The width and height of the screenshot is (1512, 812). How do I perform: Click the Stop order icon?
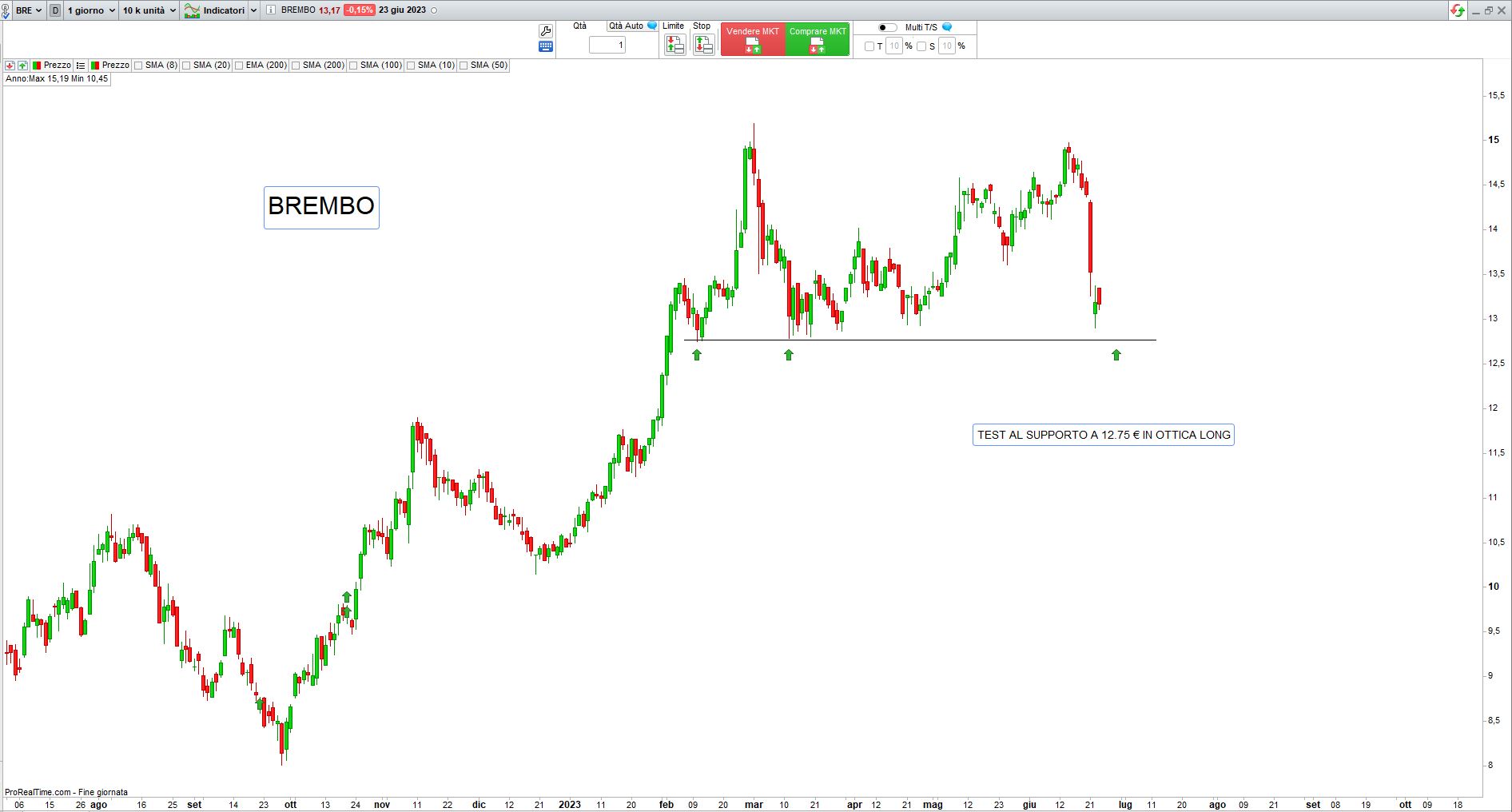click(x=703, y=46)
